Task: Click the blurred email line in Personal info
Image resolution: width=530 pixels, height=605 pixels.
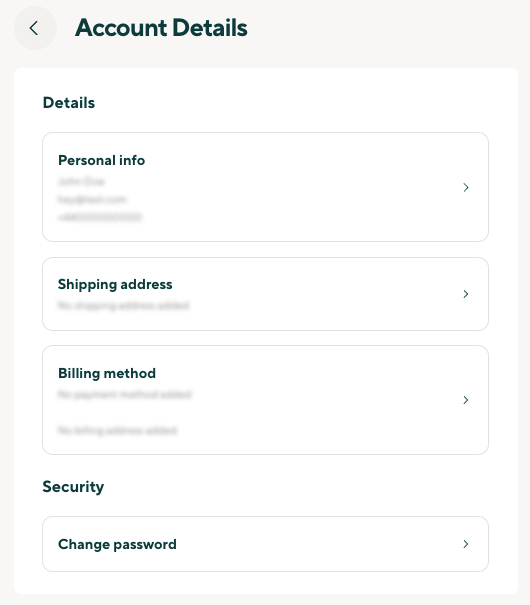Action: click(x=92, y=199)
